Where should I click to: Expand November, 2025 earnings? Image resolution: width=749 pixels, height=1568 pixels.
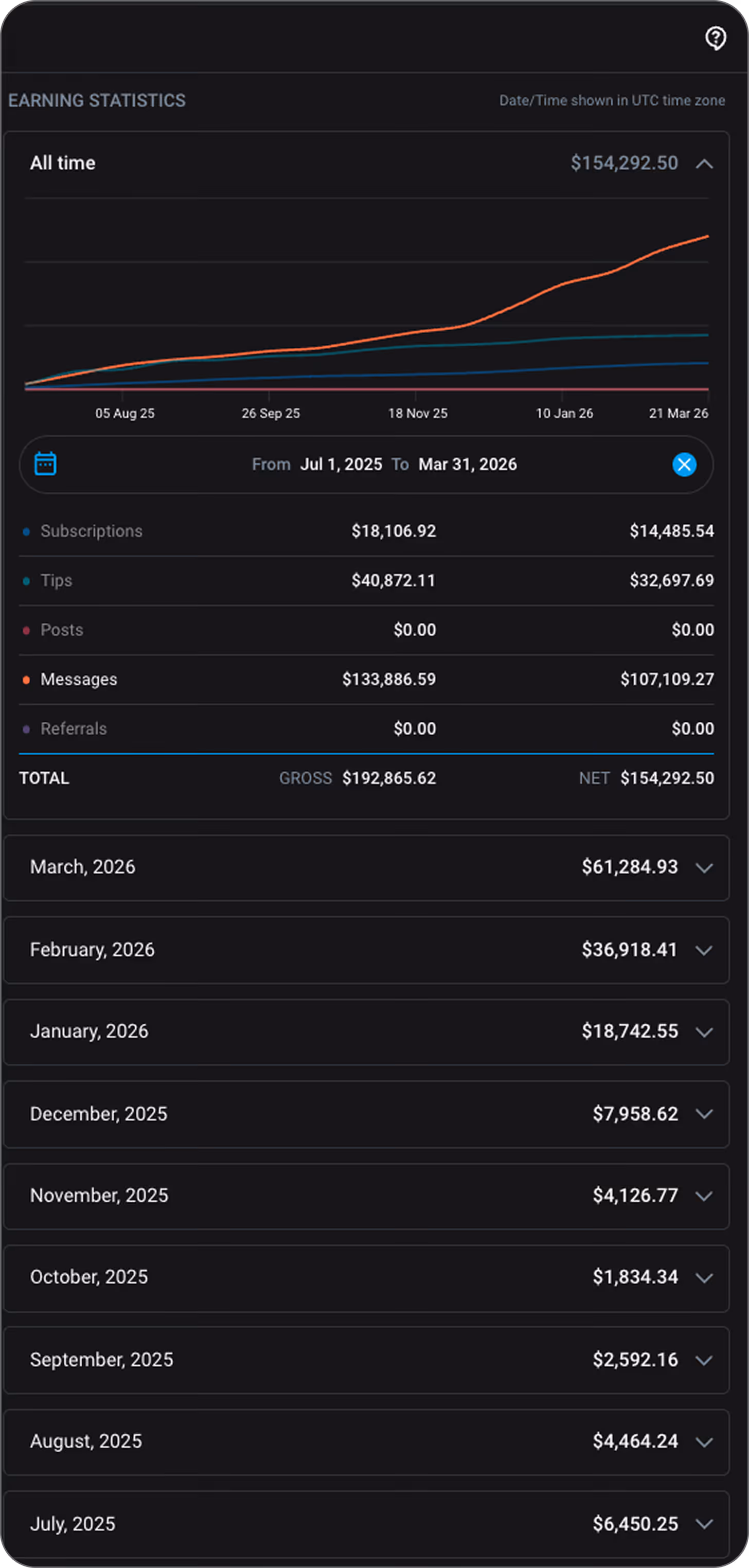704,1196
